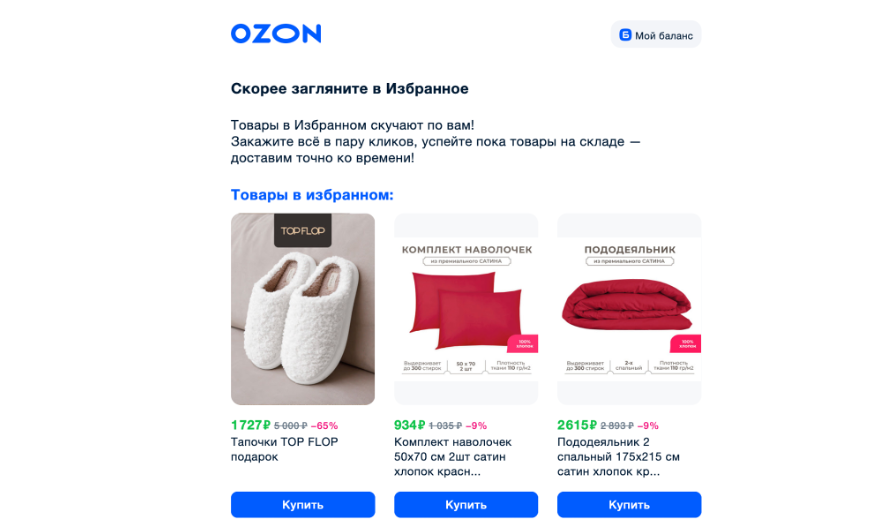Click the Товары в избранном heading
This screenshot has width=894, height=528.
(x=312, y=195)
